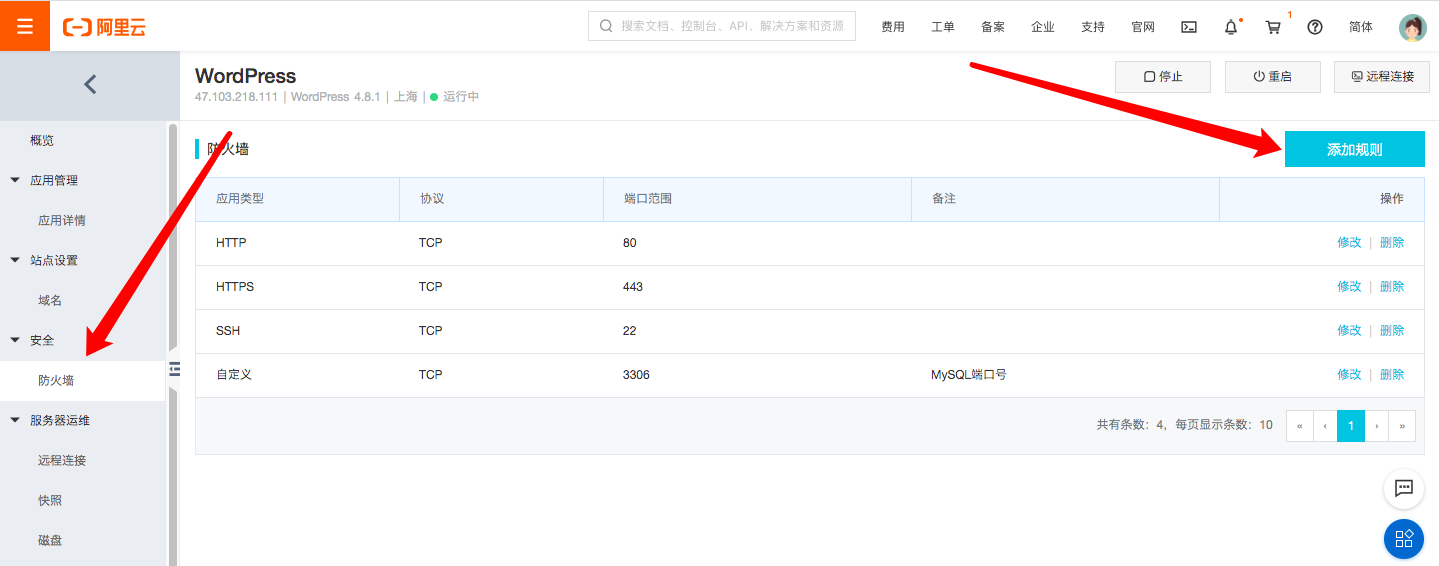Click 修改 for the HTTPS rule
The image size is (1439, 566).
point(1349,287)
